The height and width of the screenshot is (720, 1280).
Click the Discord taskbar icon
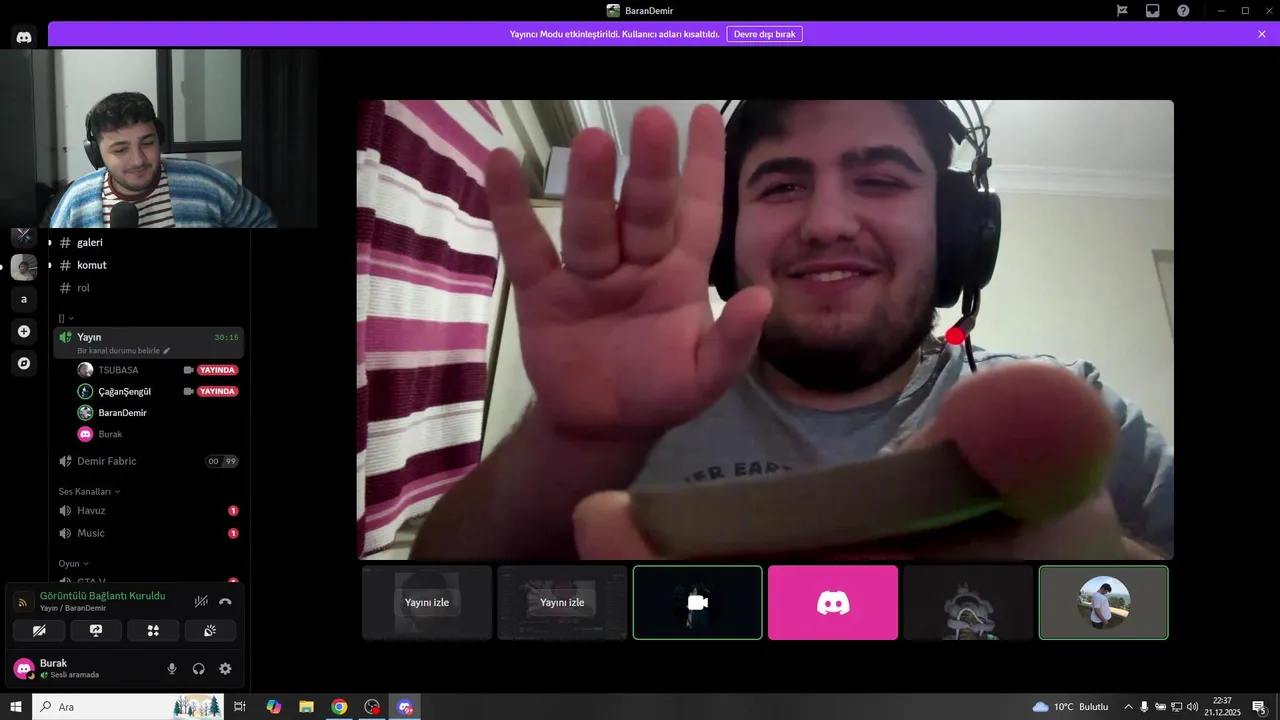tap(405, 707)
